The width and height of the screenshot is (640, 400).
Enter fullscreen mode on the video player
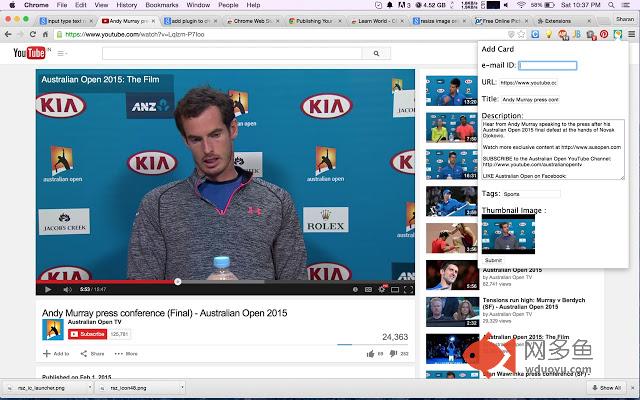[408, 289]
